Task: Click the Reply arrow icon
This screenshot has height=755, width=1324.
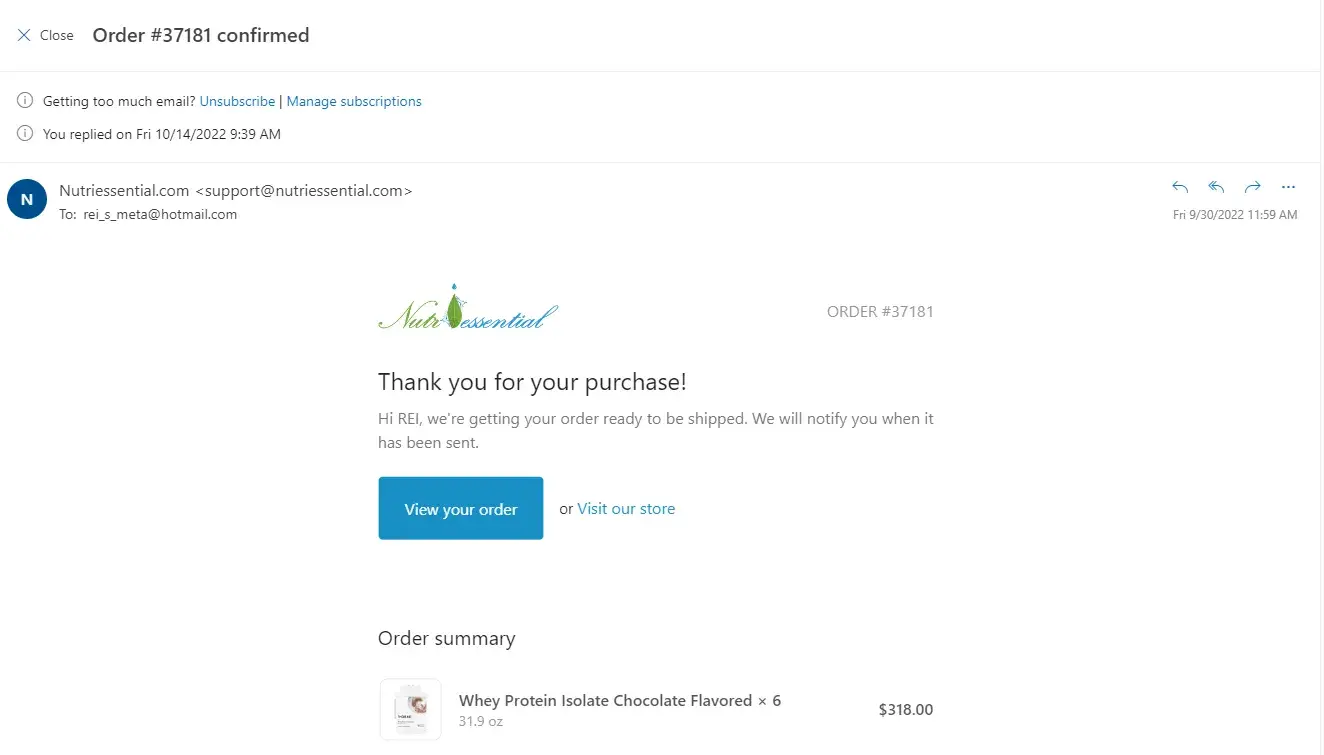Action: [1180, 187]
